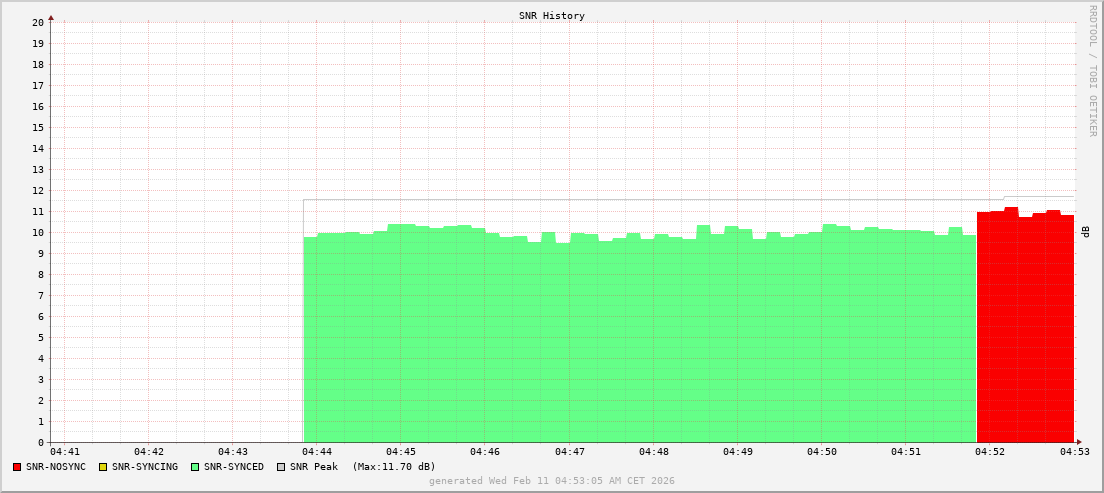Click the 04:41 time label on the x-axis
The image size is (1104, 493).
click(64, 453)
